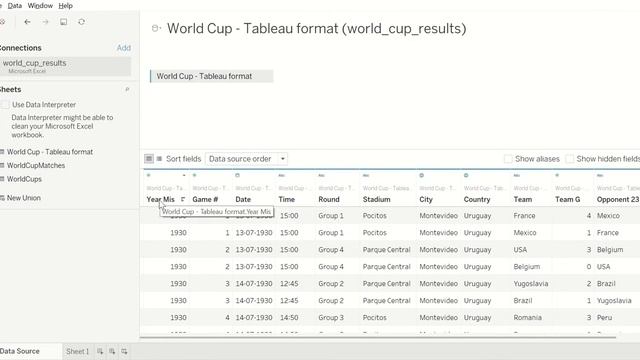Click globe icon above City column
Viewport: 640px width, 360px height.
tap(422, 175)
